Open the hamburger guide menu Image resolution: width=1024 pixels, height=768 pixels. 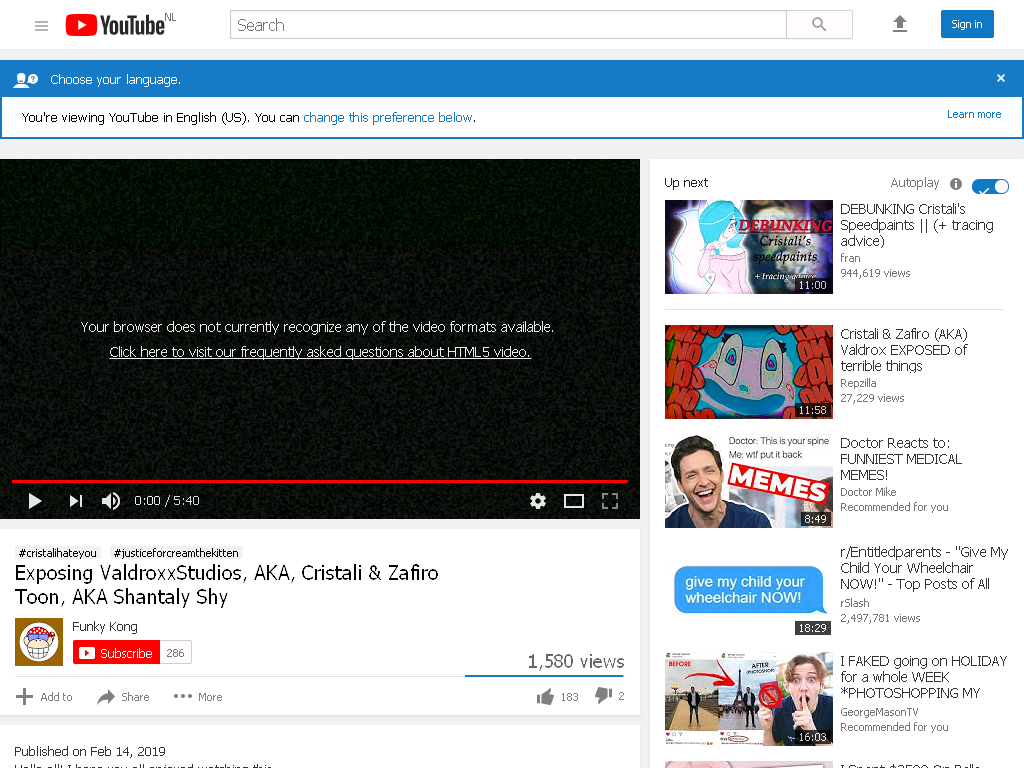pos(41,25)
